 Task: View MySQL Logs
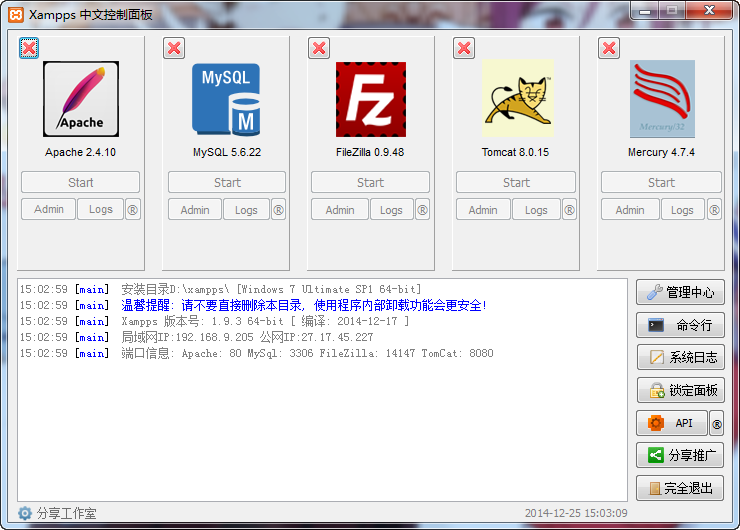tap(246, 210)
